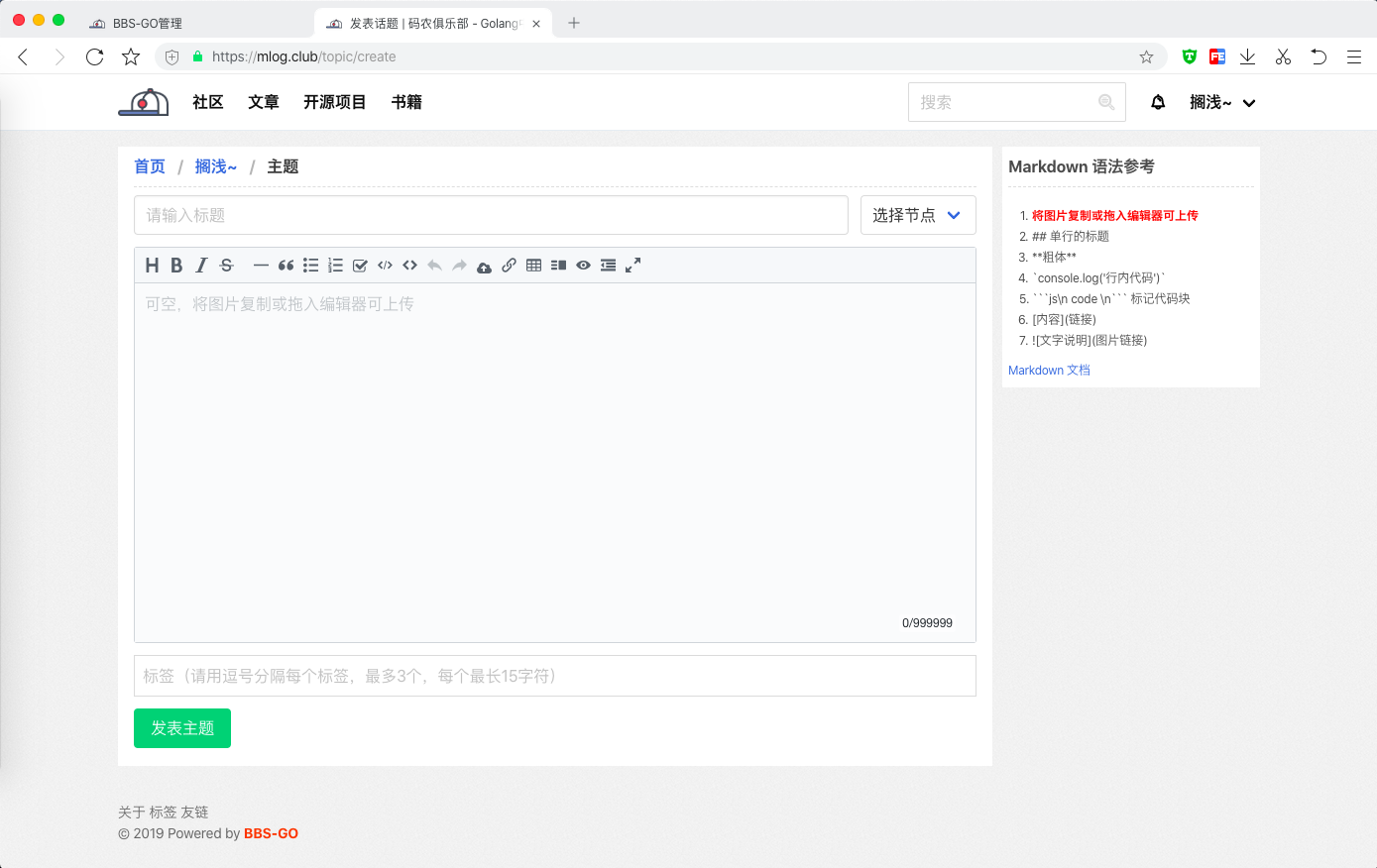Click the Markdown 语法参考 heading
This screenshot has height=868, width=1377.
[x=1082, y=166]
